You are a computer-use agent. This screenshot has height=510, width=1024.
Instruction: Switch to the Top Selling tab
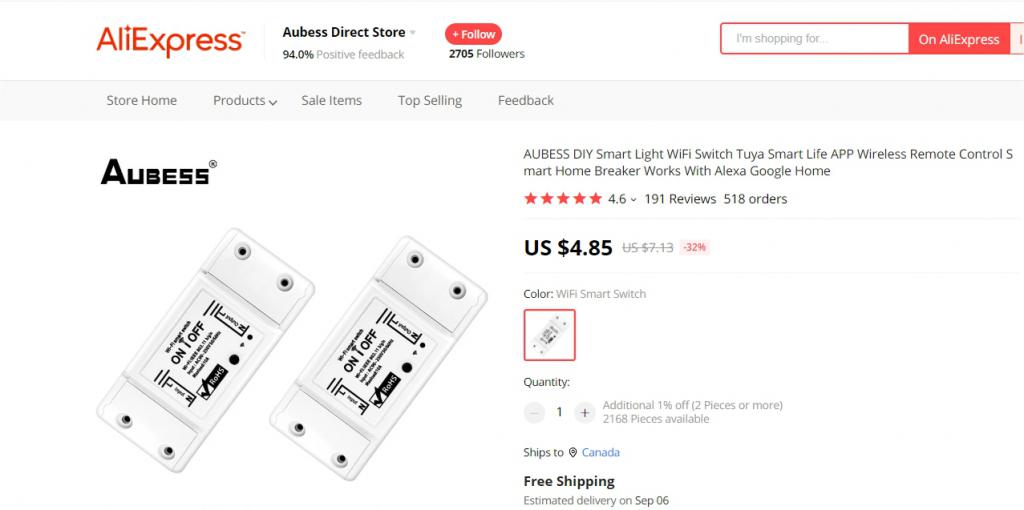tap(430, 100)
